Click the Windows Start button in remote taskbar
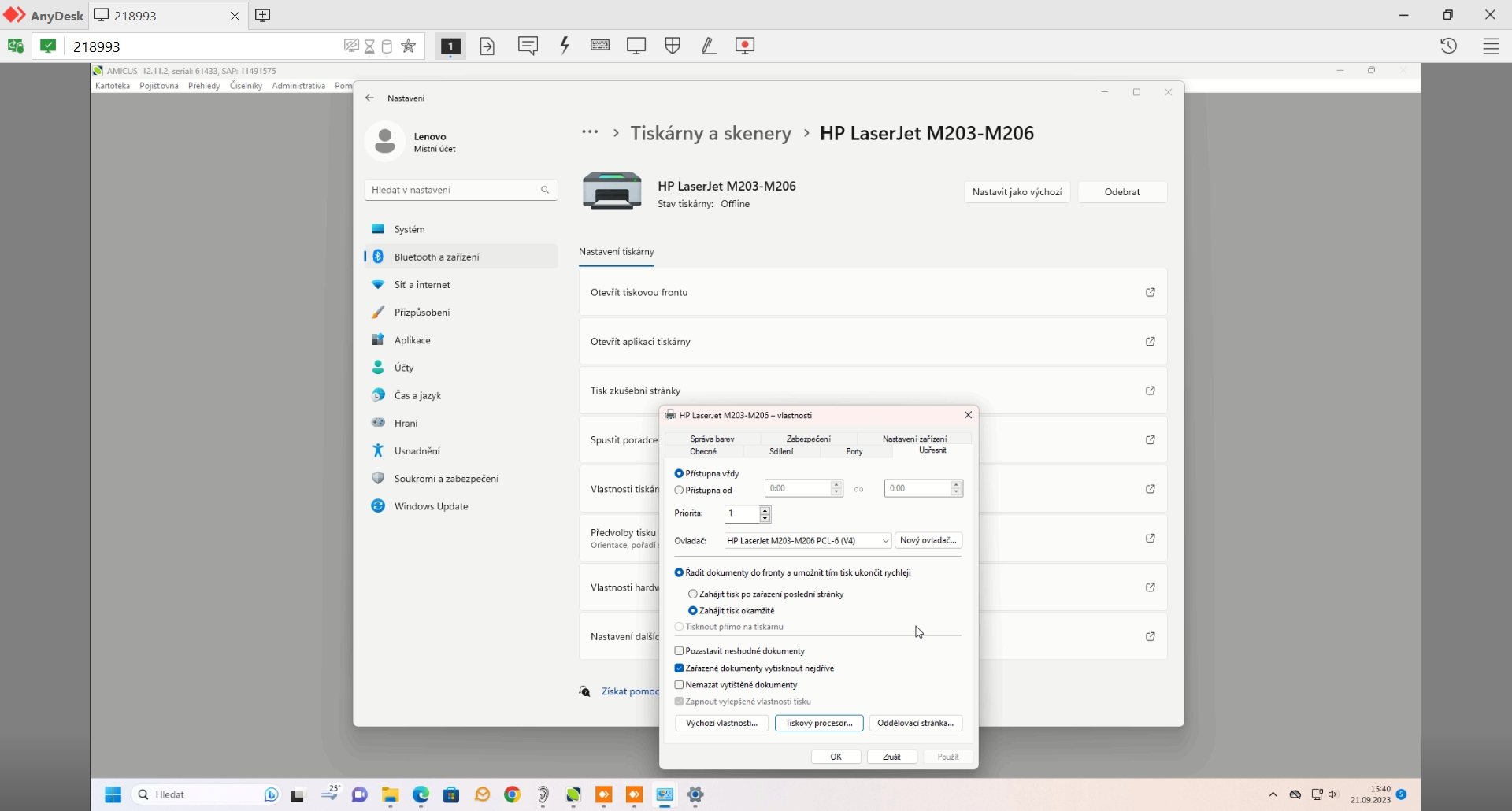The height and width of the screenshot is (811, 1512). point(113,794)
